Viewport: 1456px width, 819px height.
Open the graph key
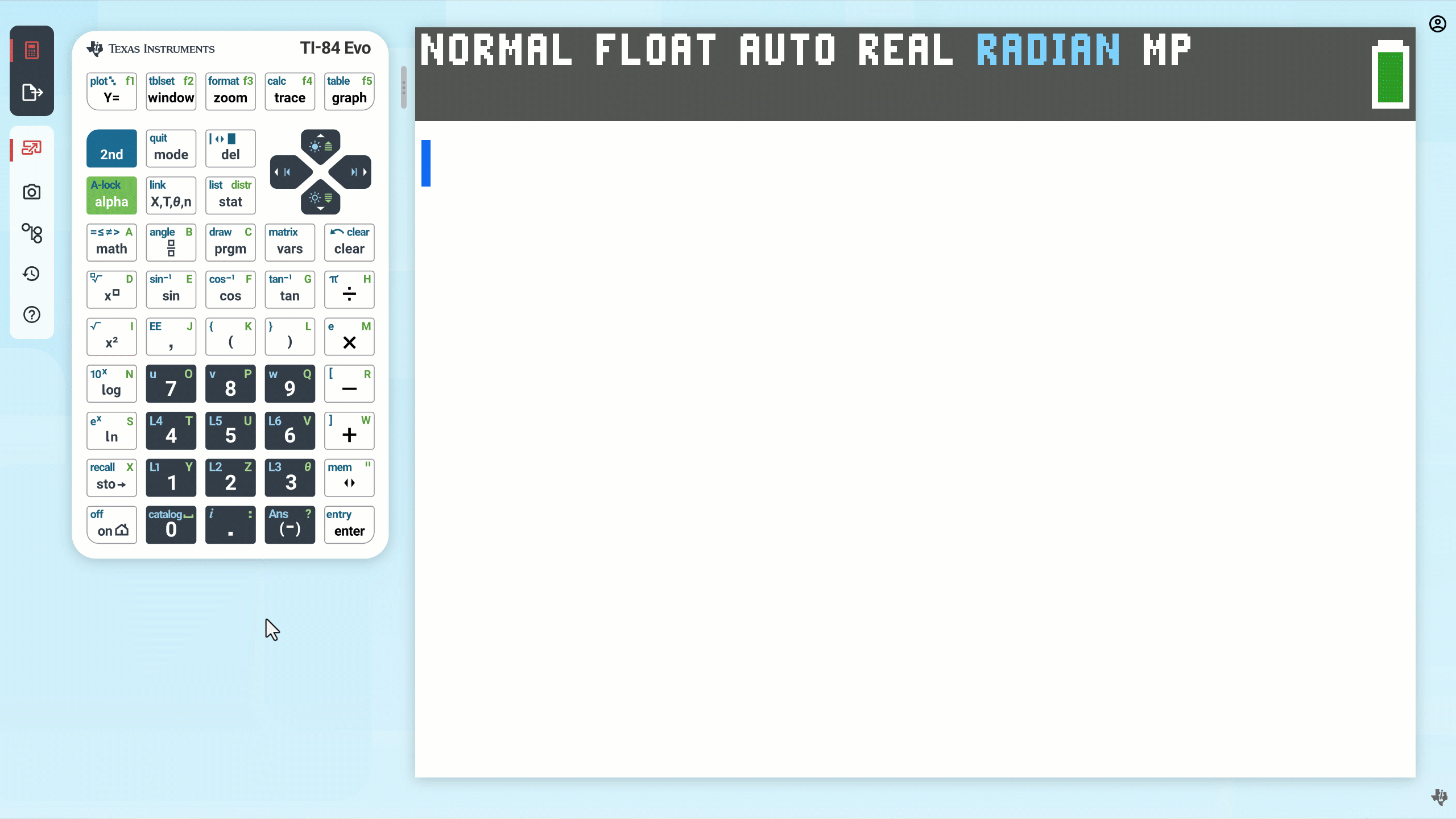pos(349,92)
